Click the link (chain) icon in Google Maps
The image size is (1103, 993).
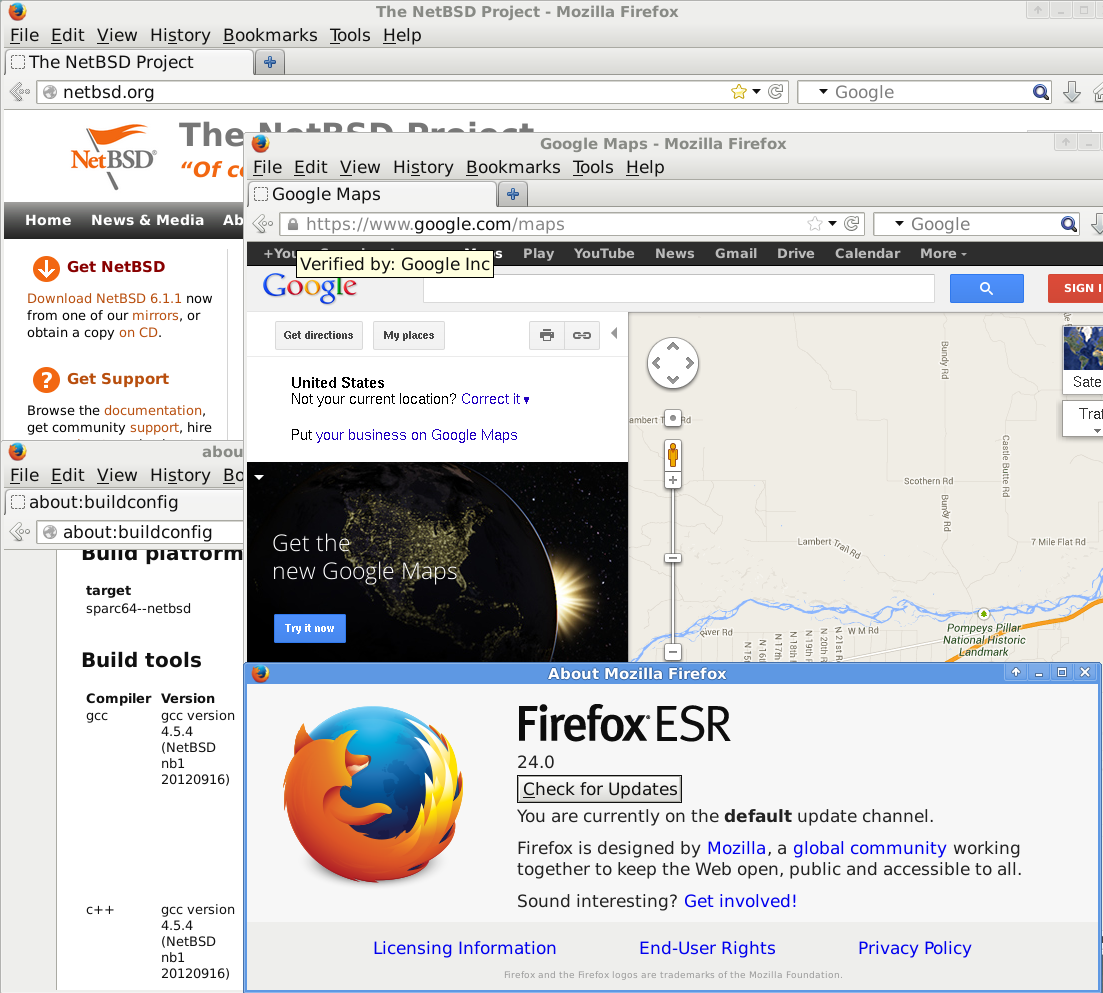click(x=582, y=335)
